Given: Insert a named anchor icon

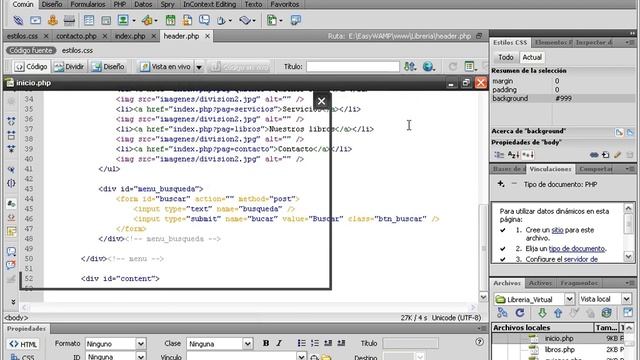Looking at the screenshot, I should coord(53,20).
